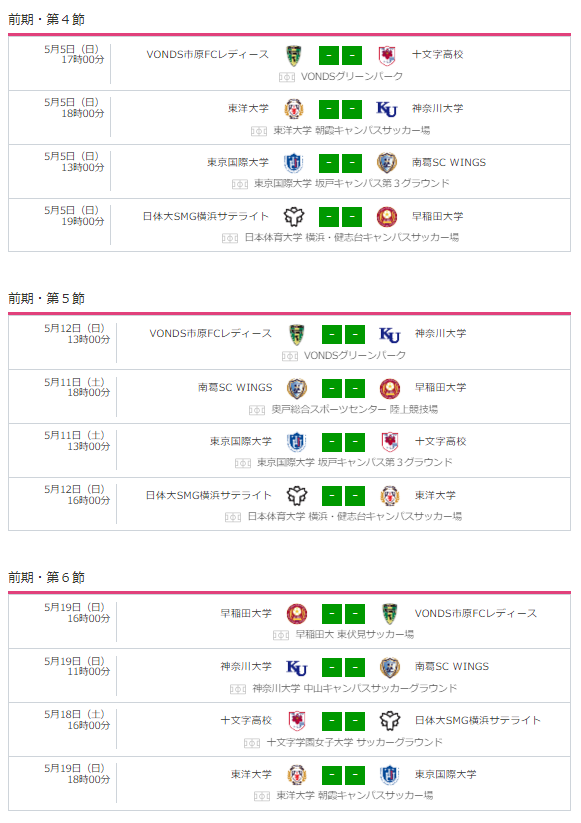
Task: Open 南葛SC WINGS team link in round 5
Action: click(235, 387)
